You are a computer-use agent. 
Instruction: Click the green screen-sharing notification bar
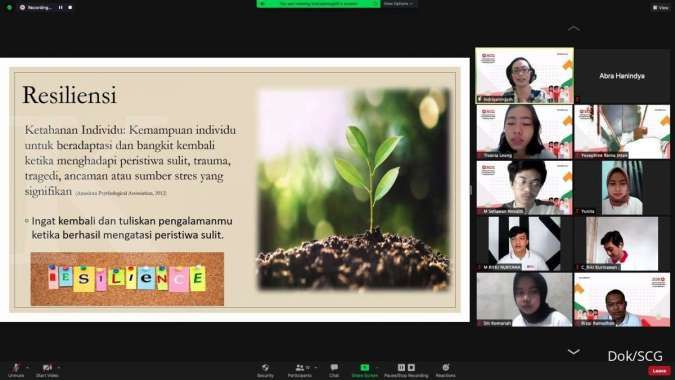click(318, 3)
